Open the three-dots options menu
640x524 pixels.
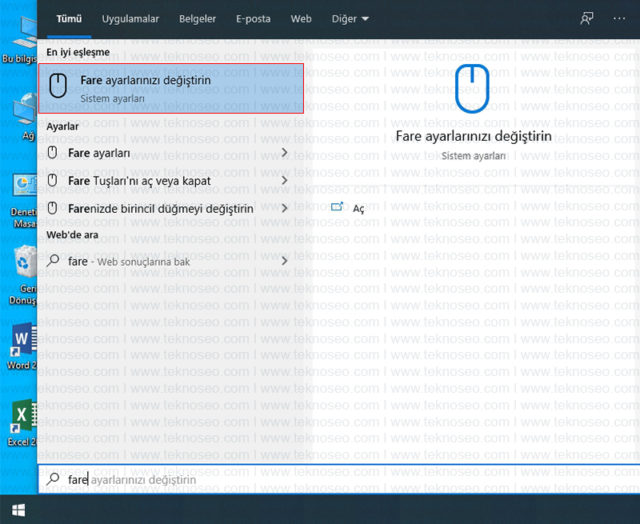[x=619, y=19]
